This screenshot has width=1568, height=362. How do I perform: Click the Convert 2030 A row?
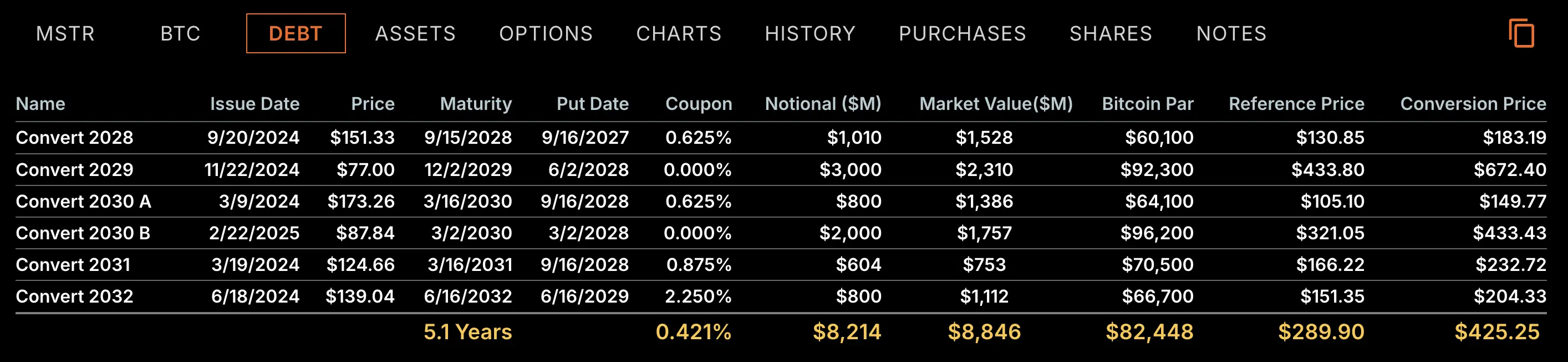click(x=83, y=201)
